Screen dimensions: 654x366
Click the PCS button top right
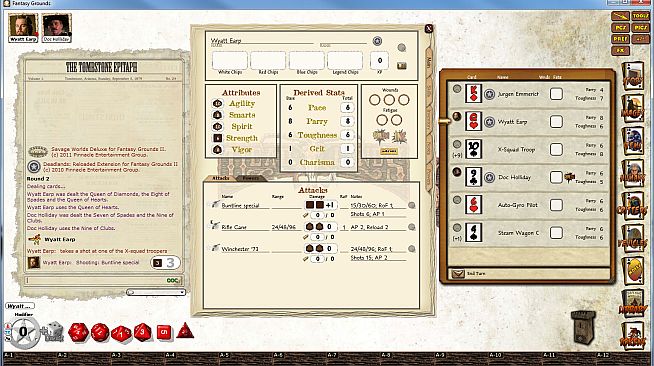(x=620, y=28)
